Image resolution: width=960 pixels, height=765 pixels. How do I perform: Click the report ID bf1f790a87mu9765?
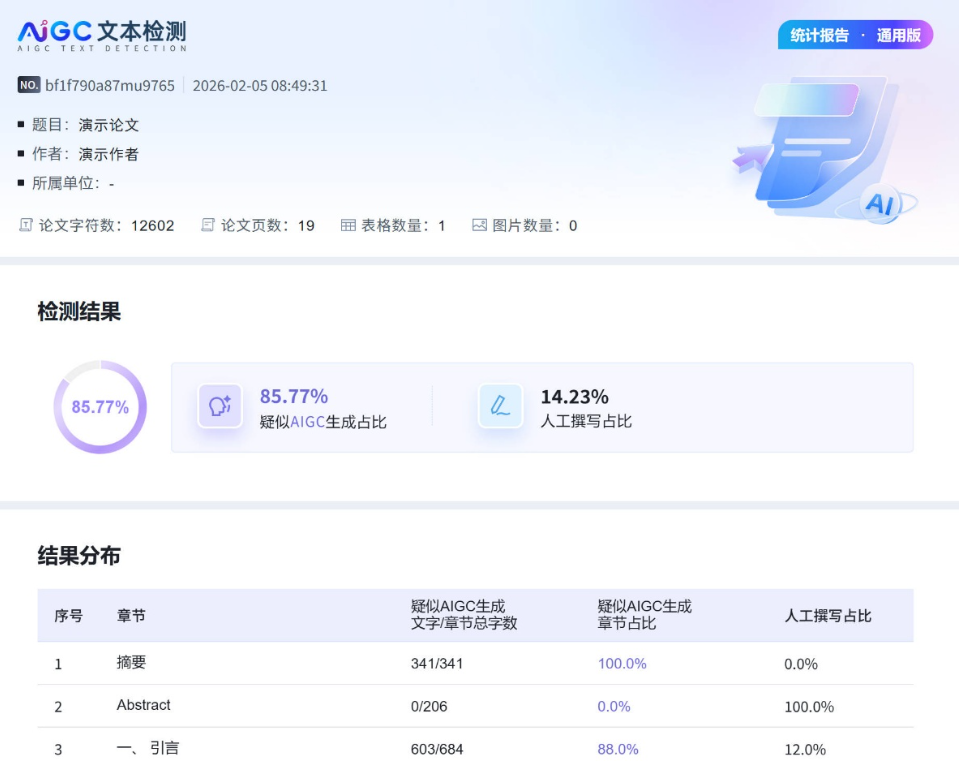tap(110, 86)
